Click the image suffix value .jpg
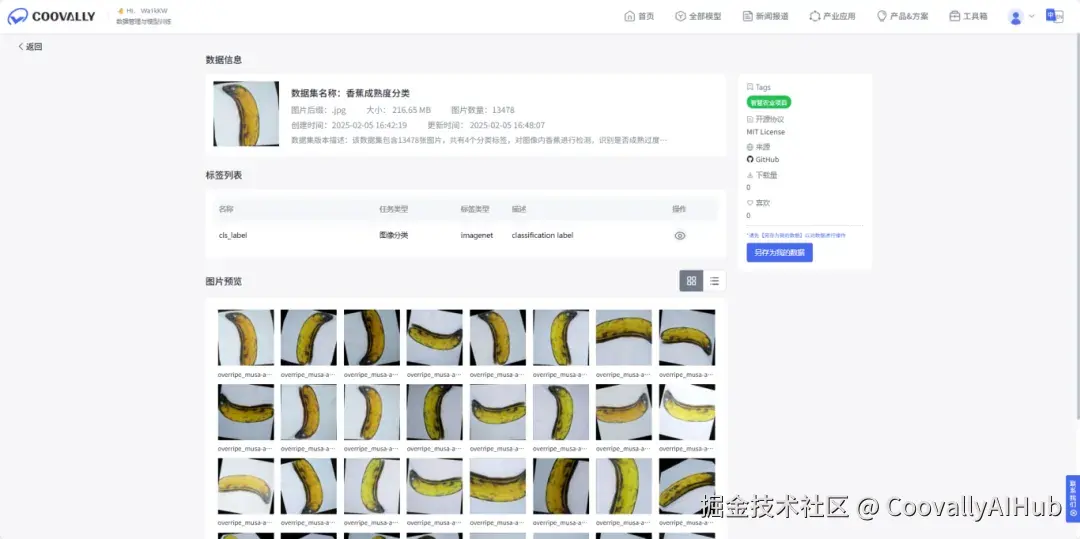Viewport: 1080px width, 539px height. [338, 110]
